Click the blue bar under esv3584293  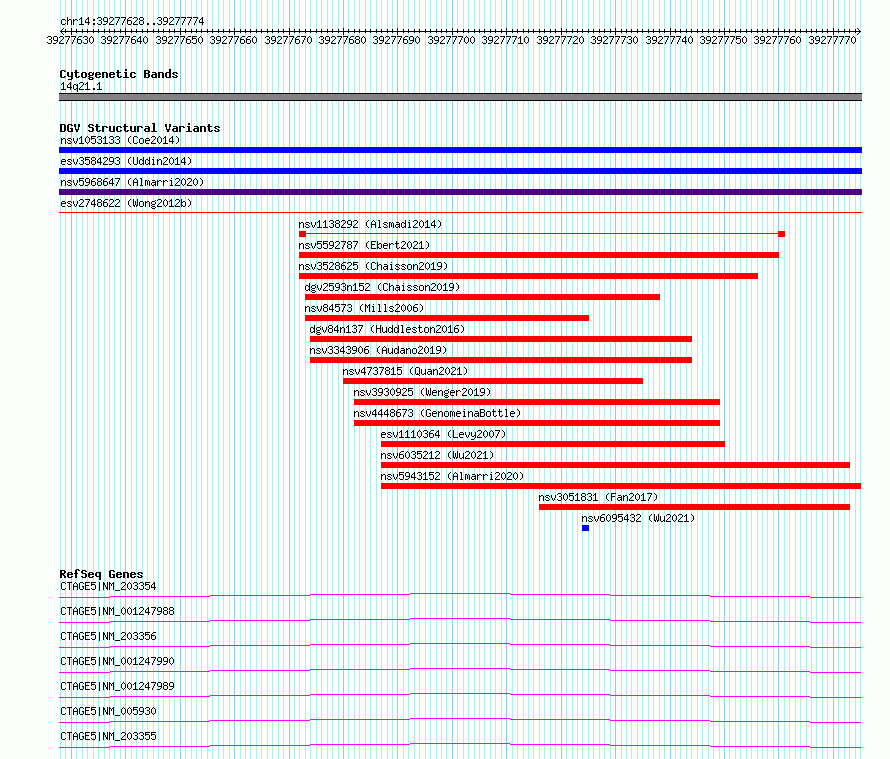coord(460,171)
